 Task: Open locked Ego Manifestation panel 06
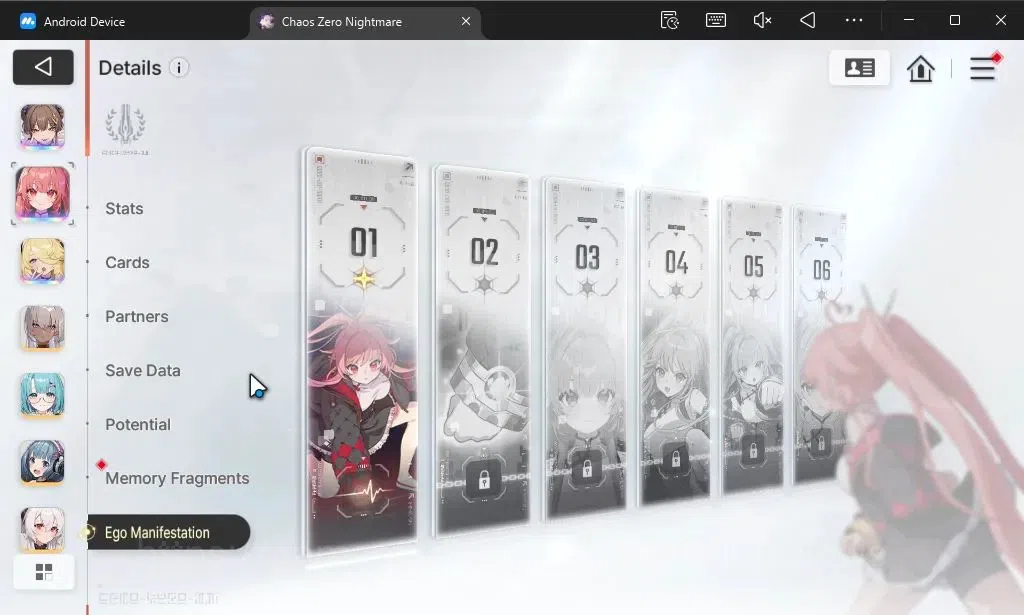[820, 345]
